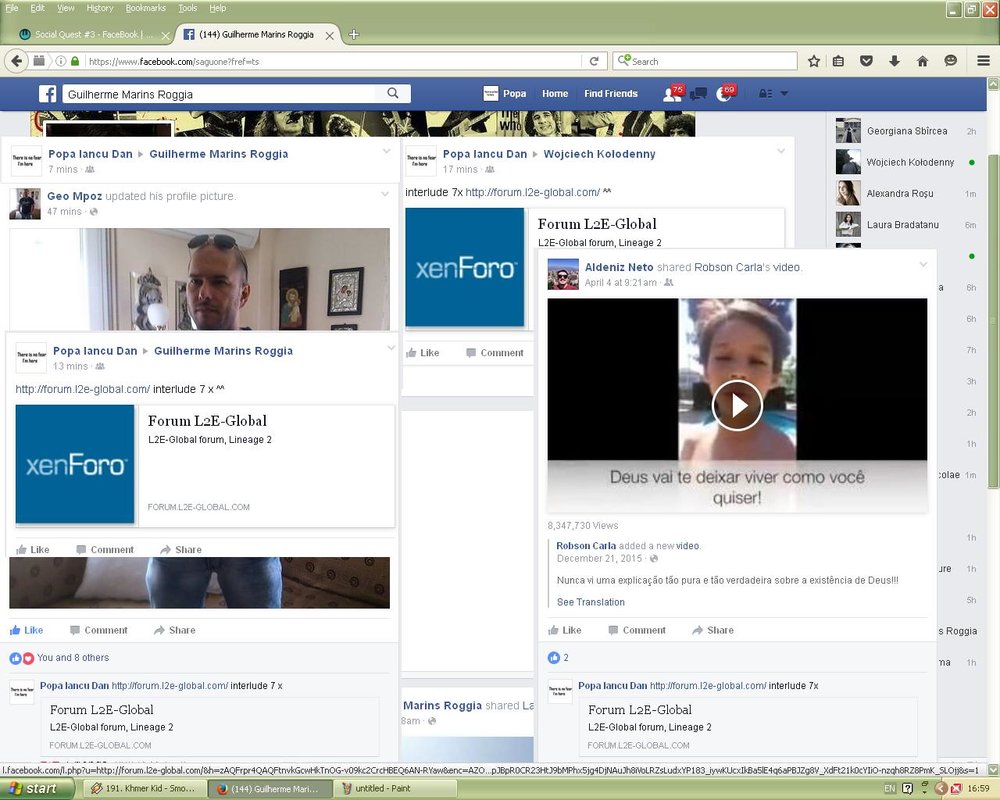The width and height of the screenshot is (1000, 800).
Task: Open Facebook friend requests icon
Action: [673, 94]
